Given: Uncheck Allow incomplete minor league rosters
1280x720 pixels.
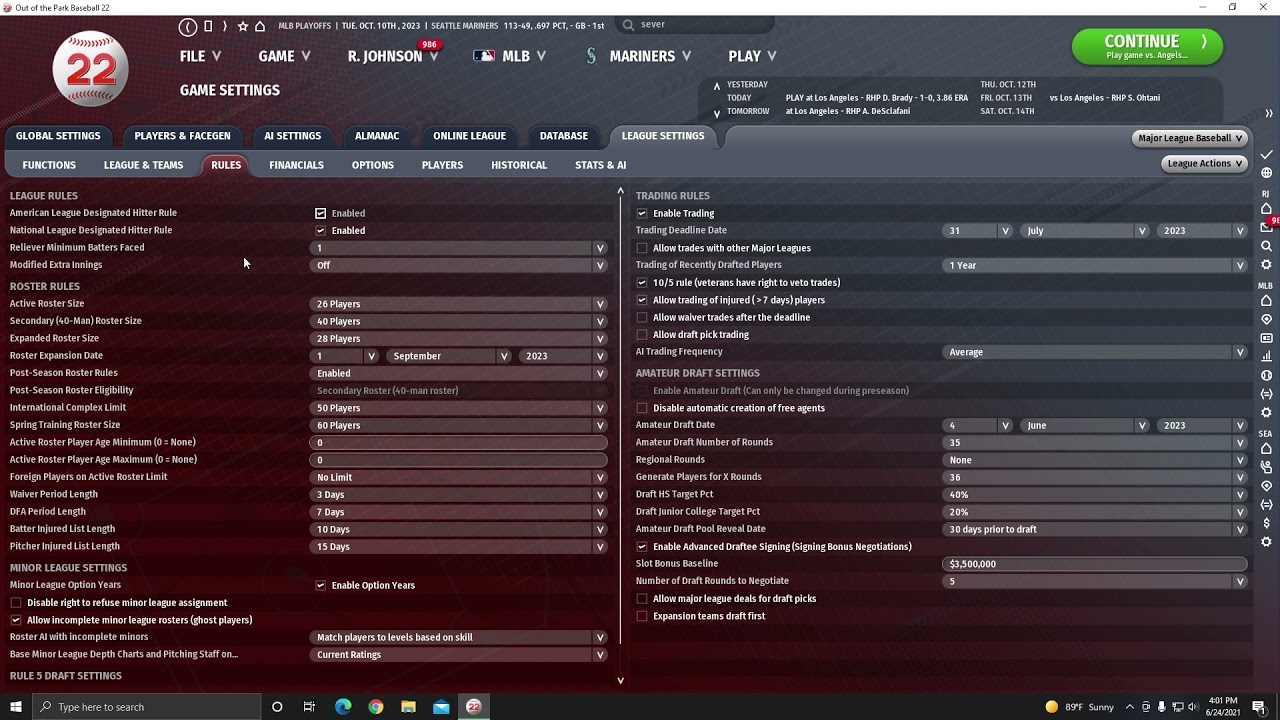Looking at the screenshot, I should [x=16, y=620].
